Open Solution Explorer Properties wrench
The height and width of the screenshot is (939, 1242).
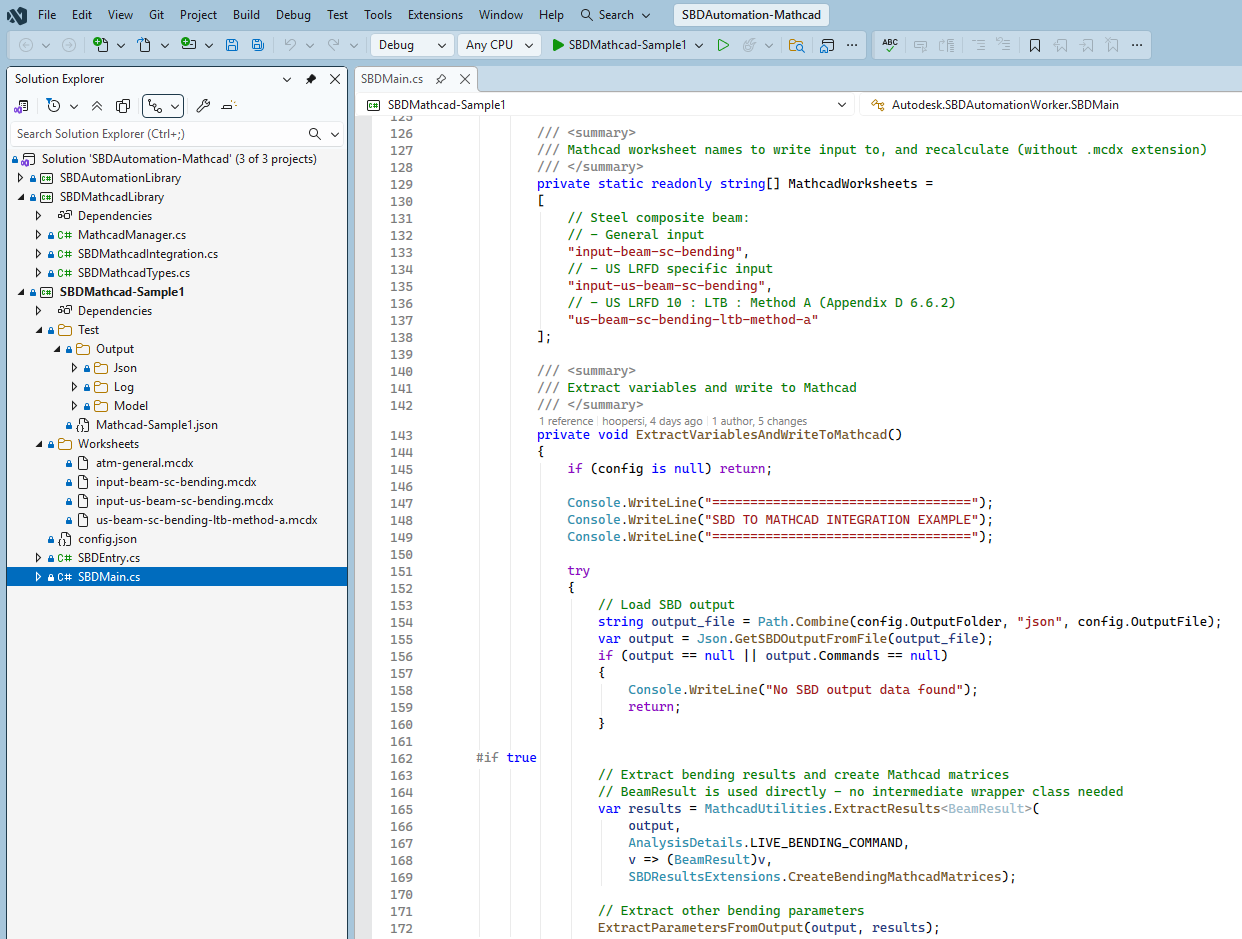pos(205,105)
